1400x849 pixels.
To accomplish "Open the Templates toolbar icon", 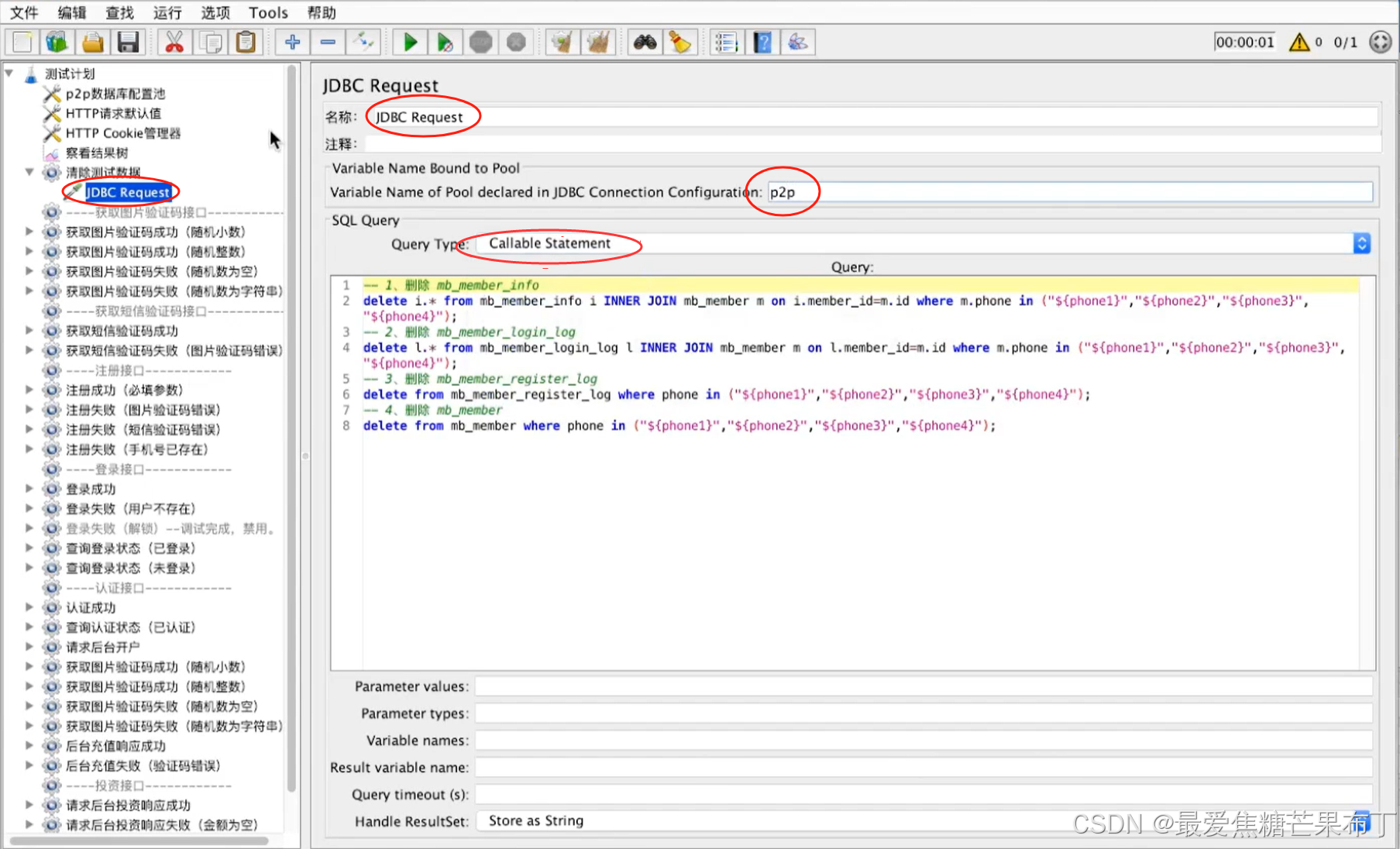I will click(x=57, y=42).
